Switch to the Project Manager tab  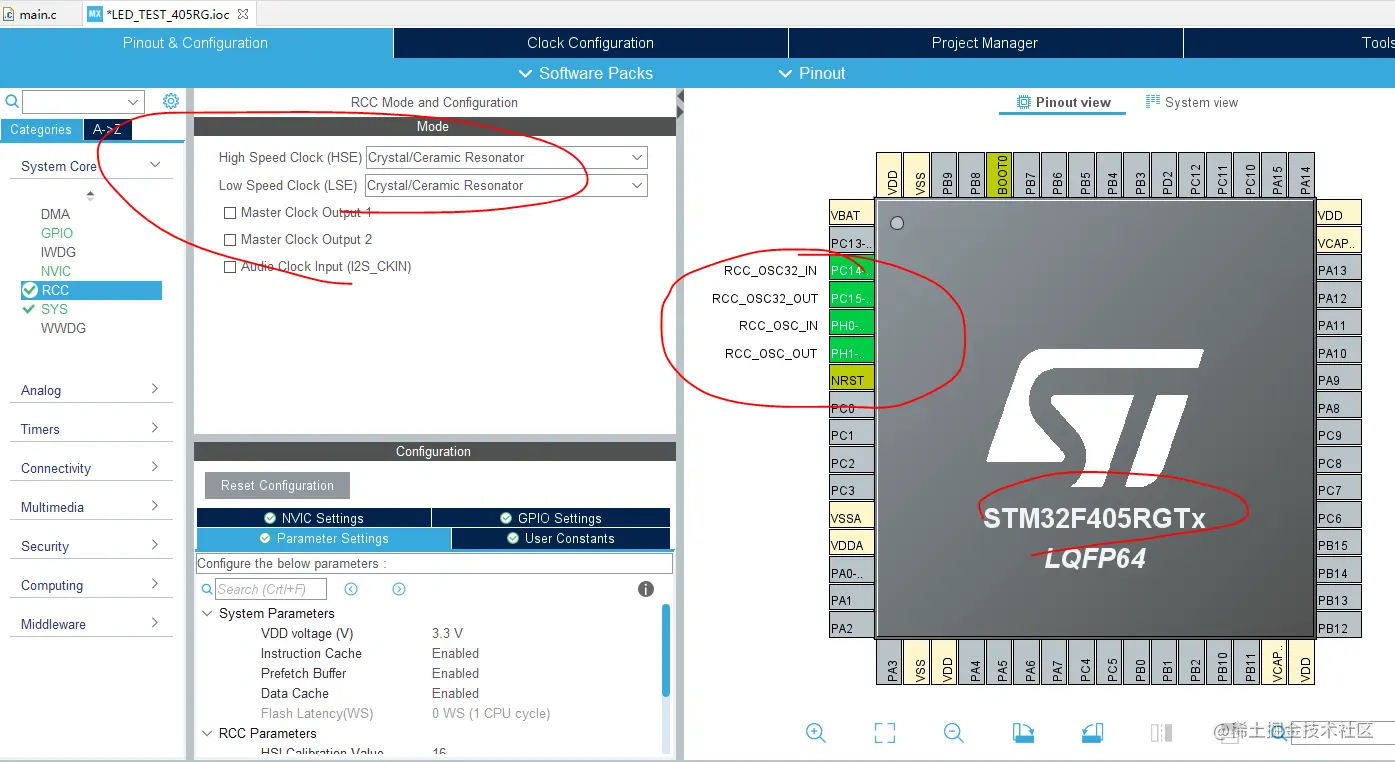tap(985, 43)
